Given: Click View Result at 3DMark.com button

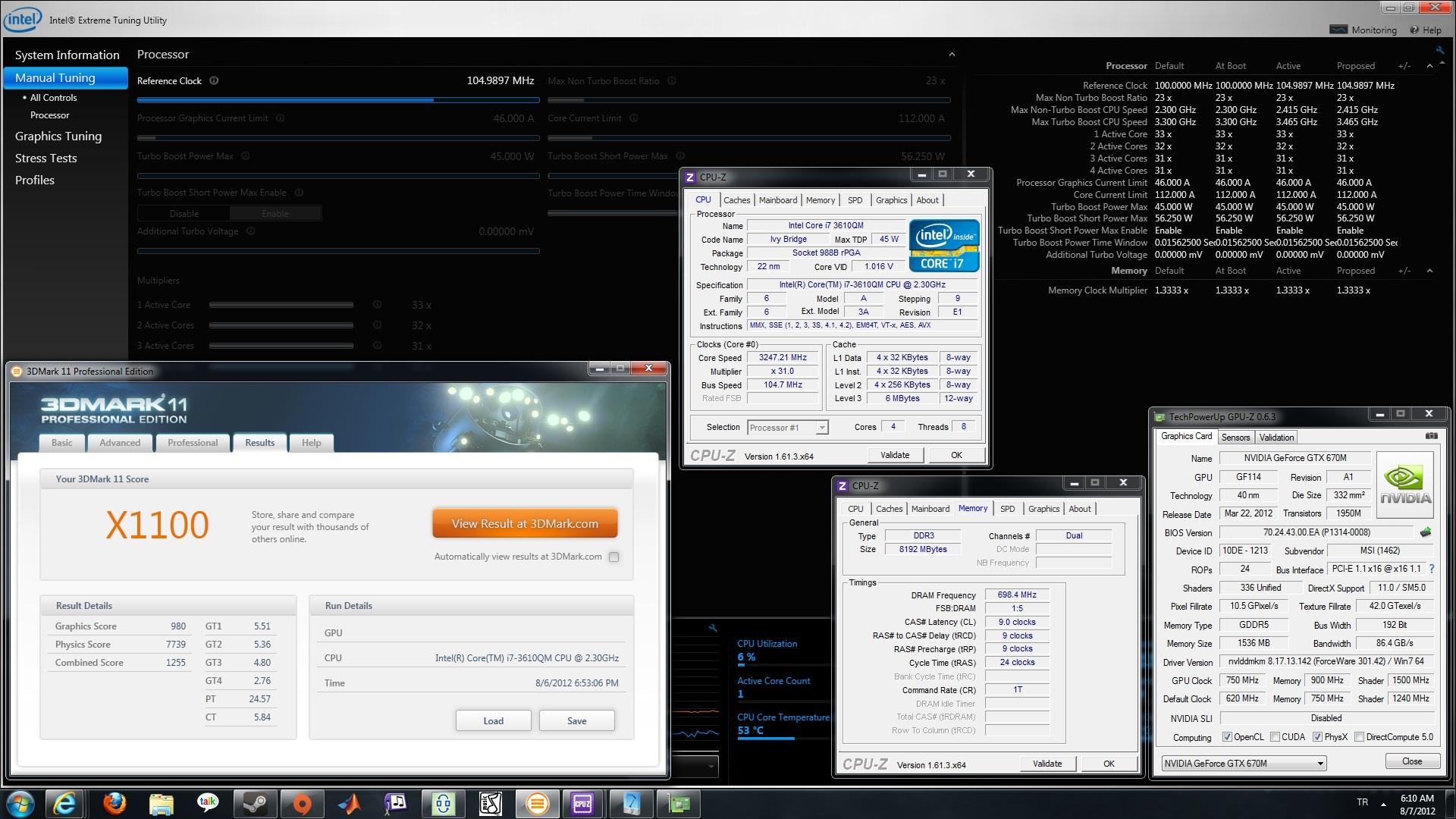Looking at the screenshot, I should [x=525, y=524].
